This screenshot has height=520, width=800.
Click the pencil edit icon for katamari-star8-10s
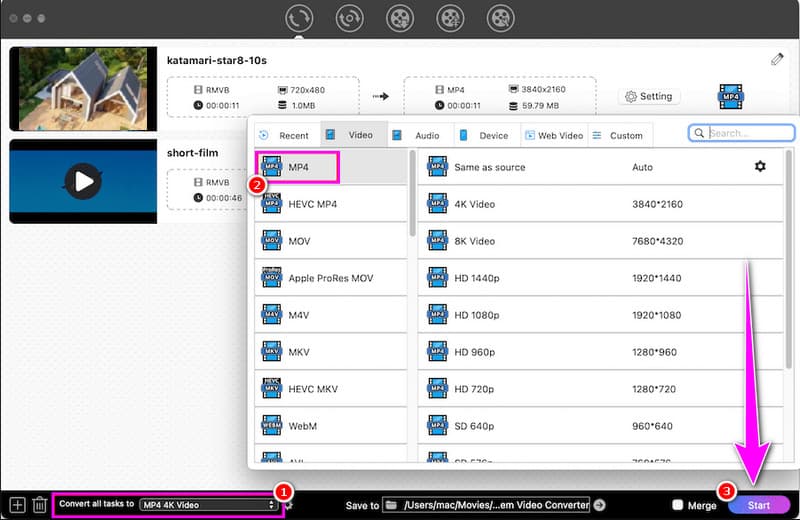point(777,60)
